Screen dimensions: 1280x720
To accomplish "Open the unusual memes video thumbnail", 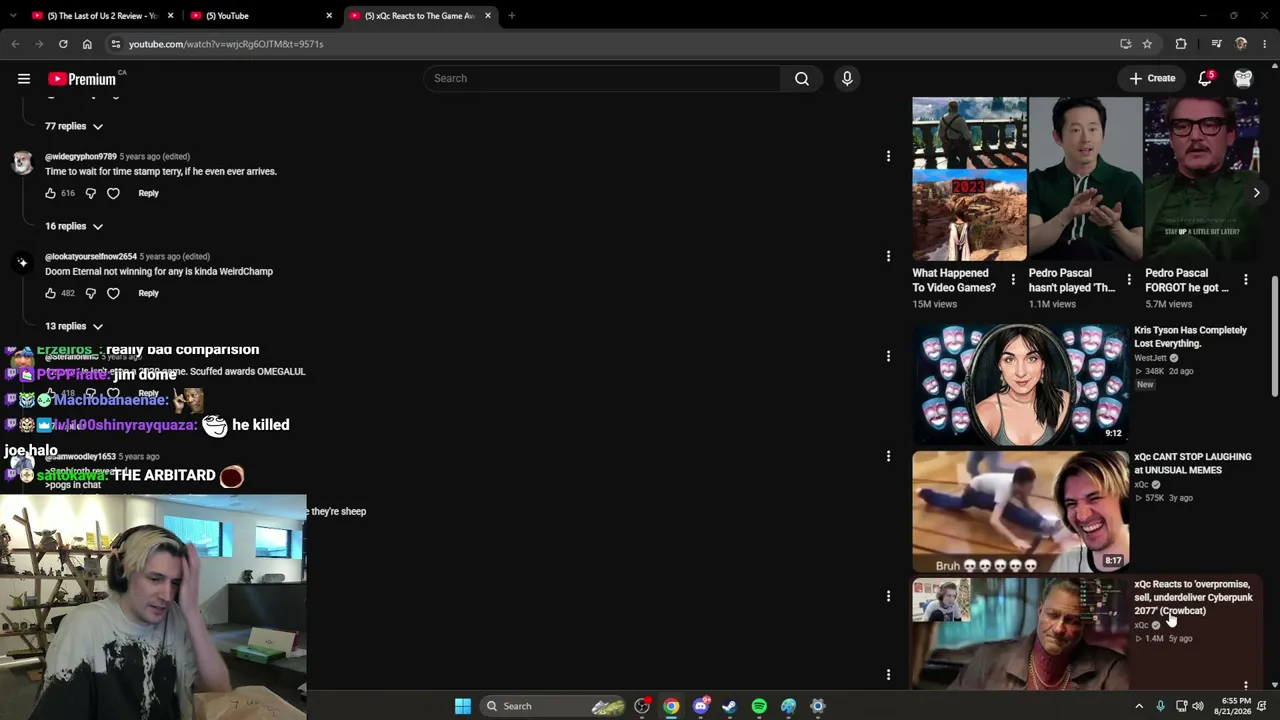I will 1019,511.
